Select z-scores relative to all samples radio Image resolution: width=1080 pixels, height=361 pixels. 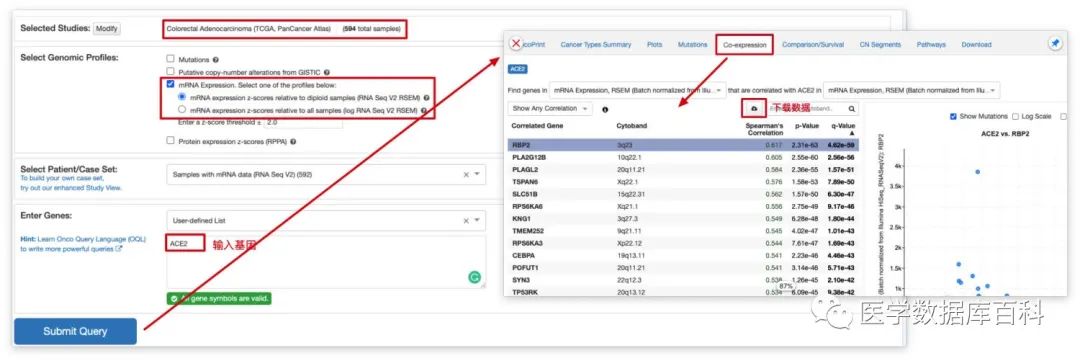point(182,110)
